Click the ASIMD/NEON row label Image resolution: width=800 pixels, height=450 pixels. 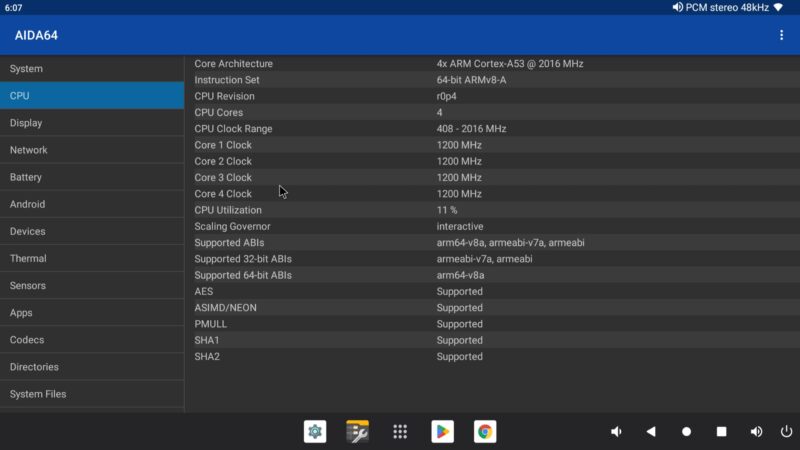pyautogui.click(x=226, y=308)
